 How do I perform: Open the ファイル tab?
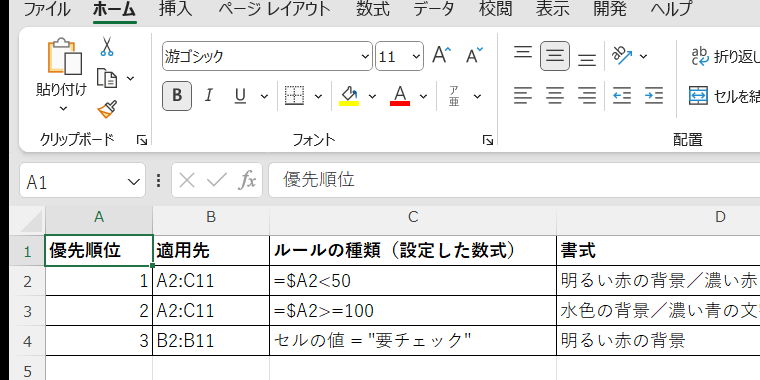(x=47, y=9)
